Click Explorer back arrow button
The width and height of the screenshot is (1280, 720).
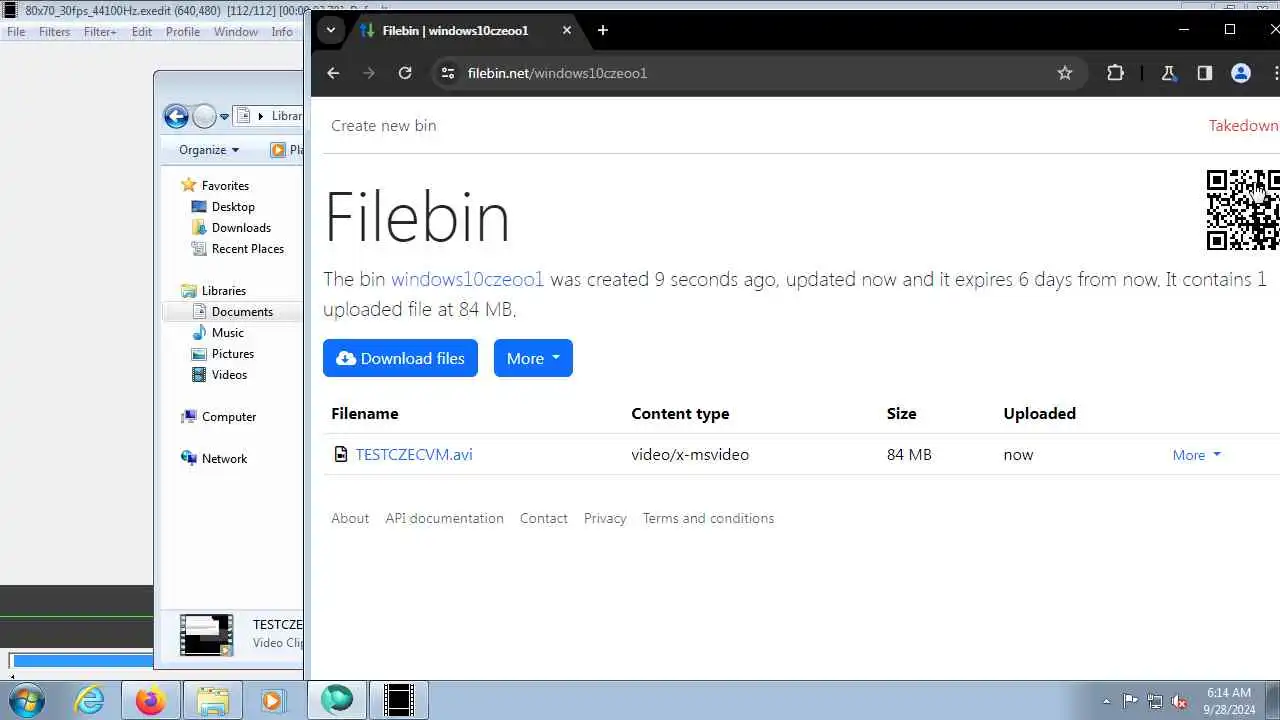click(x=176, y=117)
